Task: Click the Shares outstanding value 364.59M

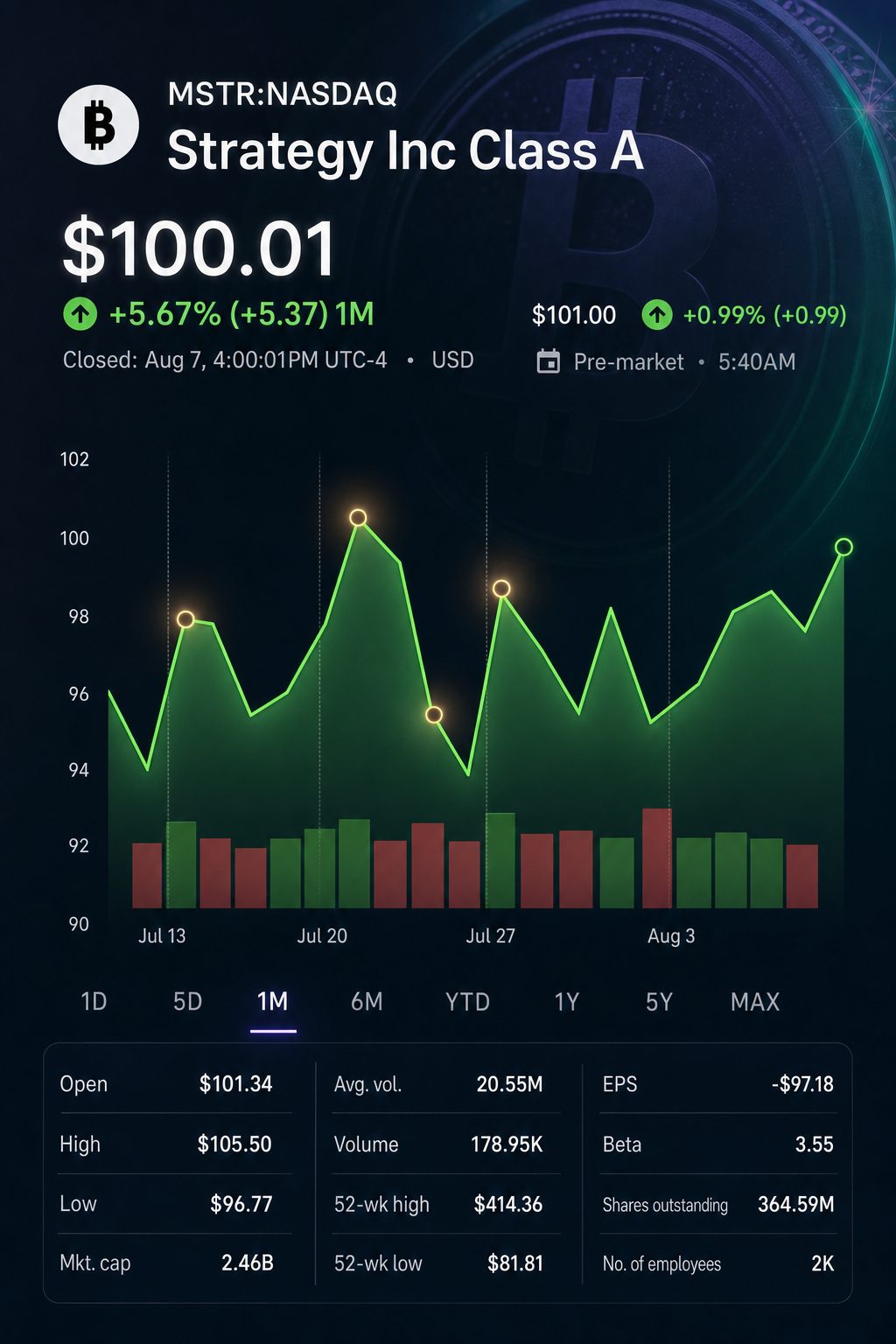Action: tap(796, 1205)
